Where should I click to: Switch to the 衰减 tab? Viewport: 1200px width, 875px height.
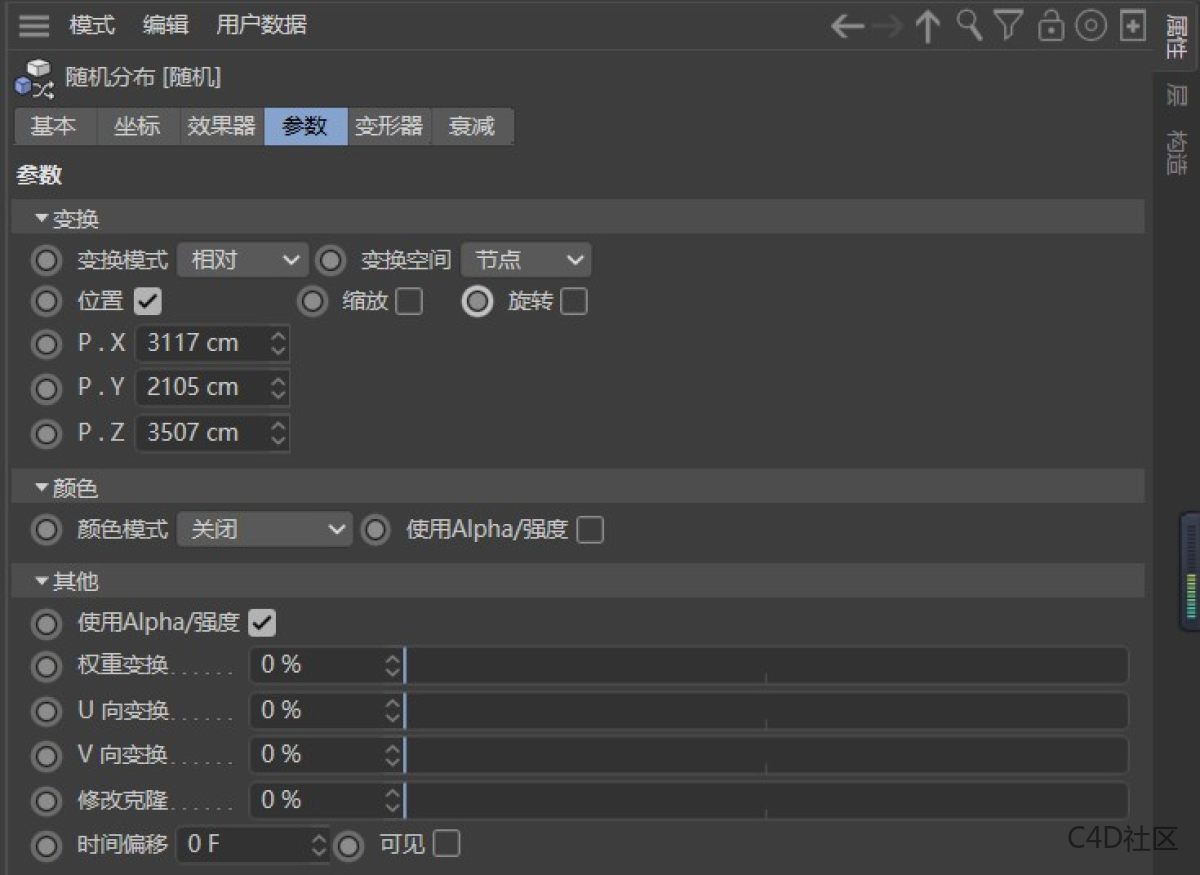(x=472, y=126)
